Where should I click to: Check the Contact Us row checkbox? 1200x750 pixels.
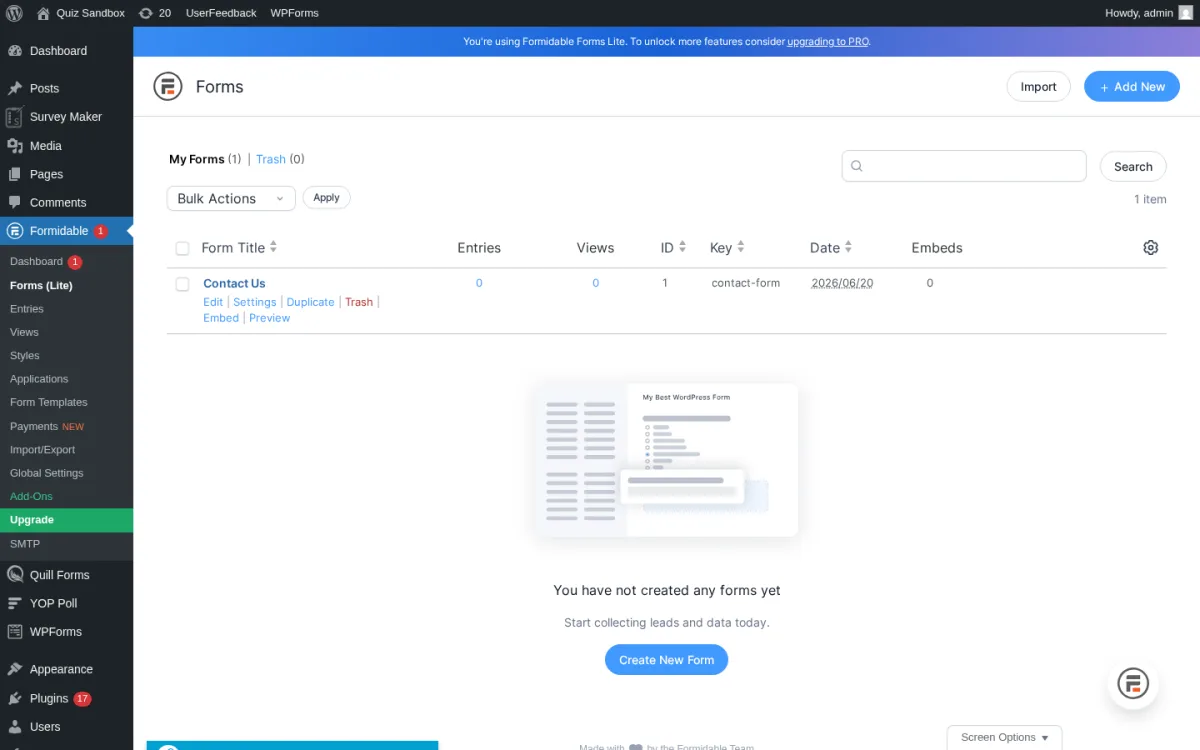point(182,284)
